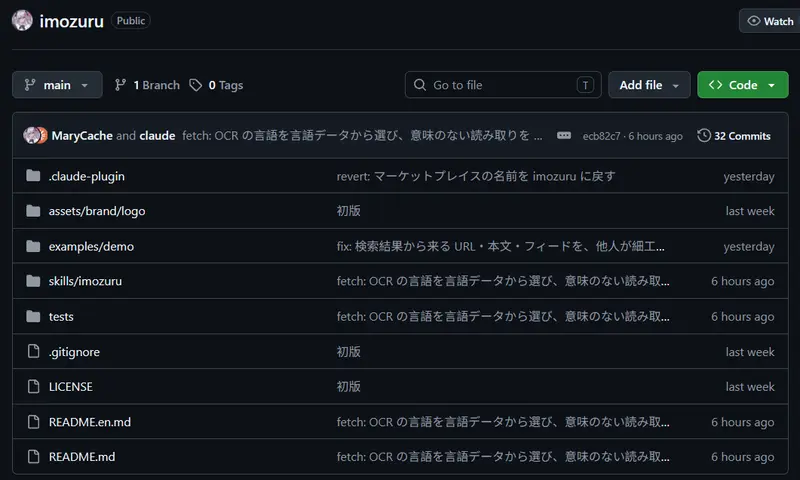The image size is (800, 480).
Task: Open the .claude-plugin folder
Action: pyautogui.click(x=87, y=176)
